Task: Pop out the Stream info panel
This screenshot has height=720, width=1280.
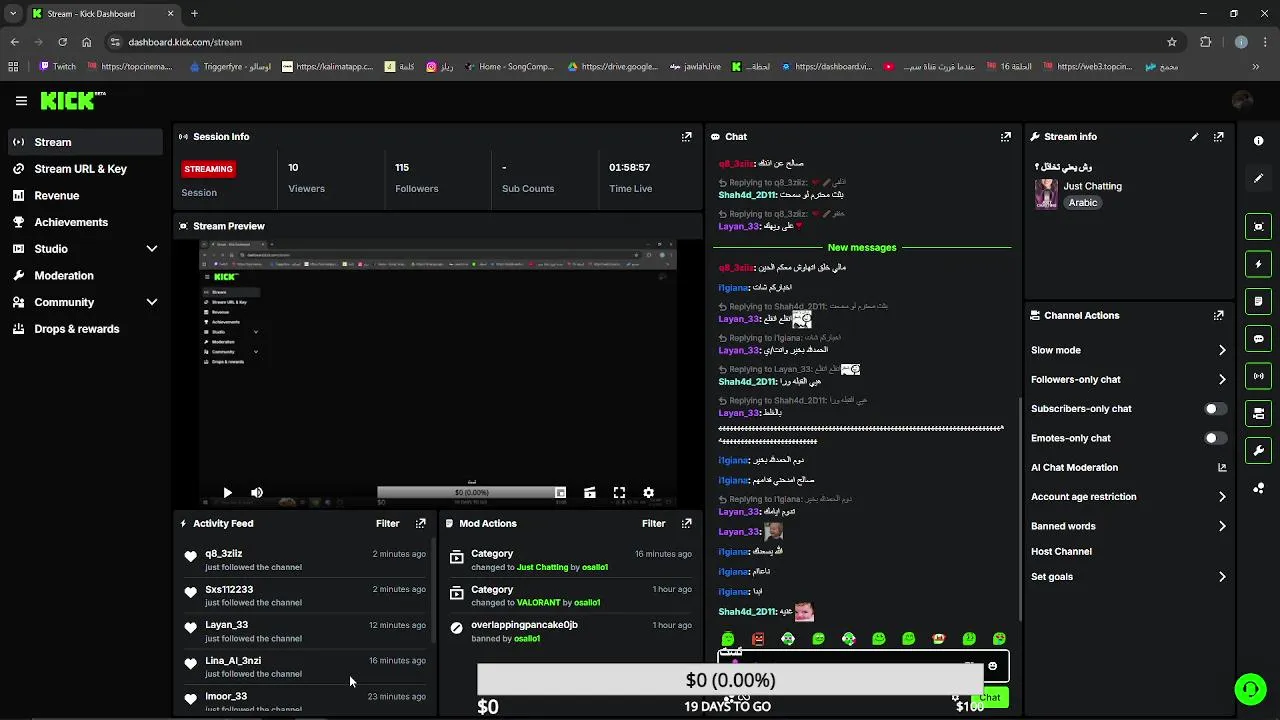Action: (x=1219, y=137)
